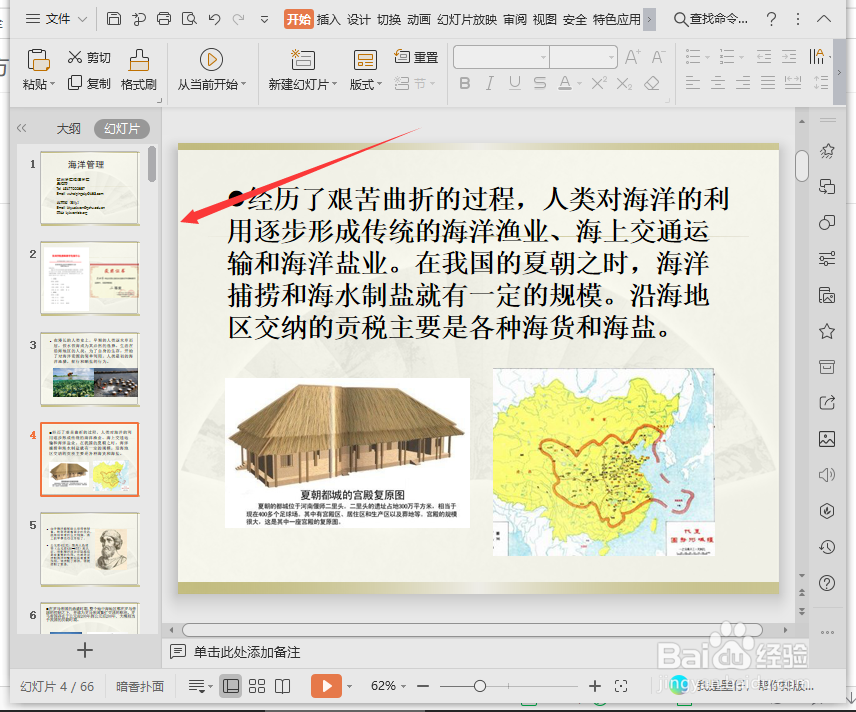The image size is (856, 712).
Task: Open the 62% zoom level dropdown
Action: click(390, 686)
